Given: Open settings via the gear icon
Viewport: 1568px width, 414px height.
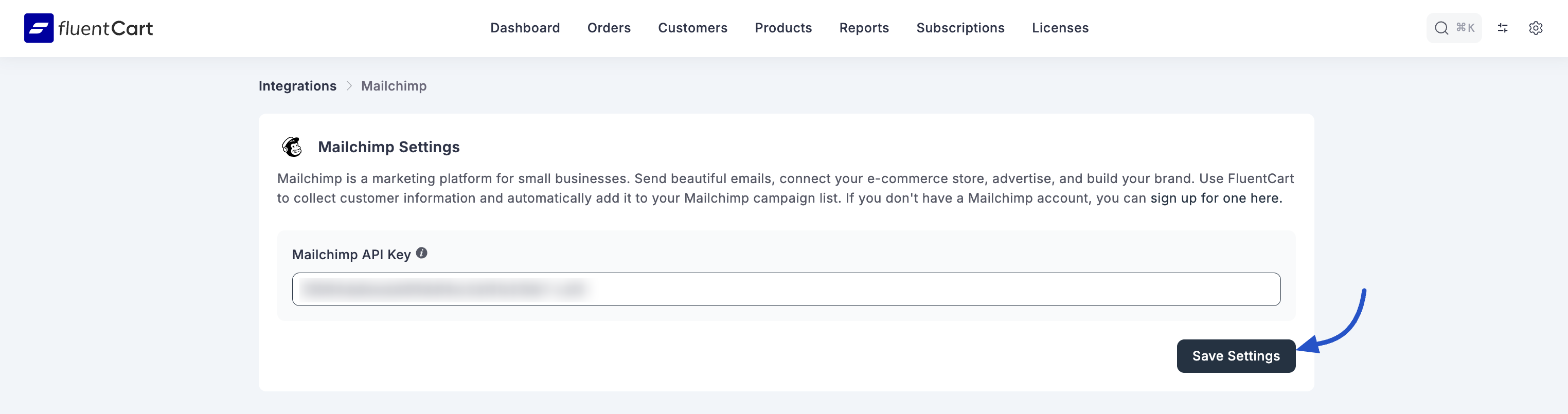Looking at the screenshot, I should click(x=1535, y=28).
